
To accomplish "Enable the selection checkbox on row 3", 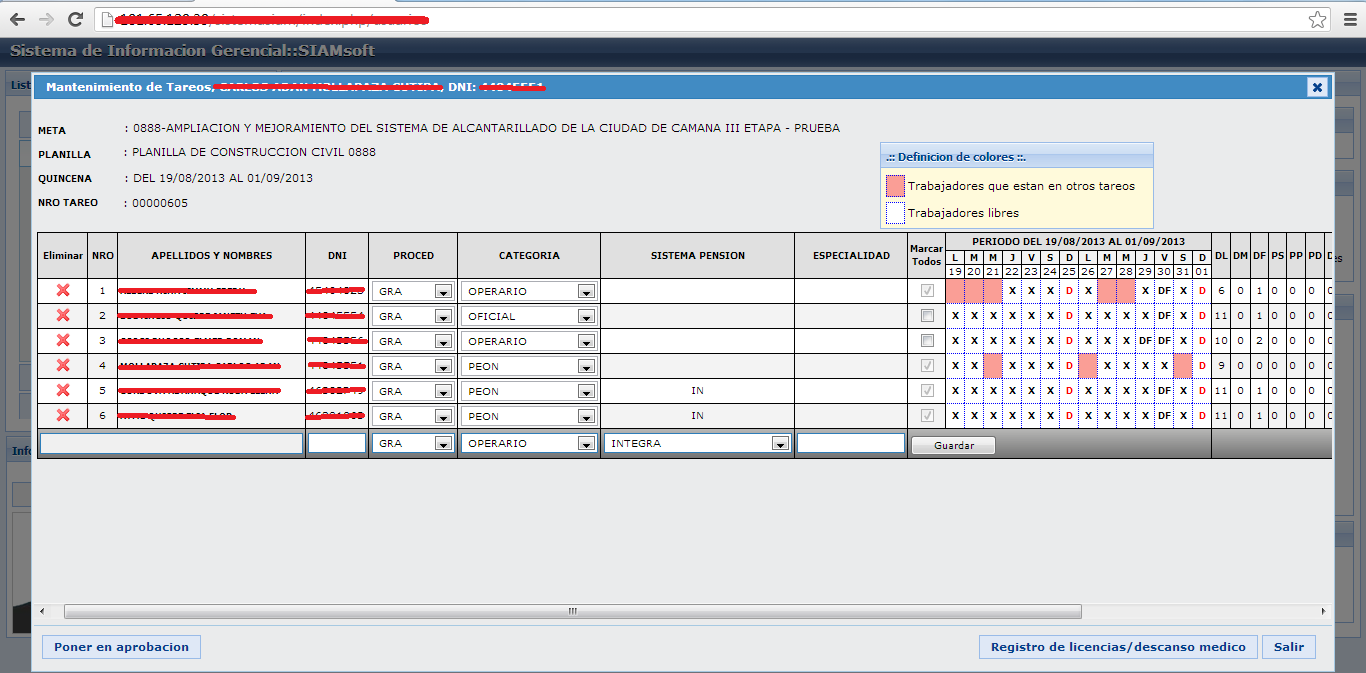I will [925, 341].
